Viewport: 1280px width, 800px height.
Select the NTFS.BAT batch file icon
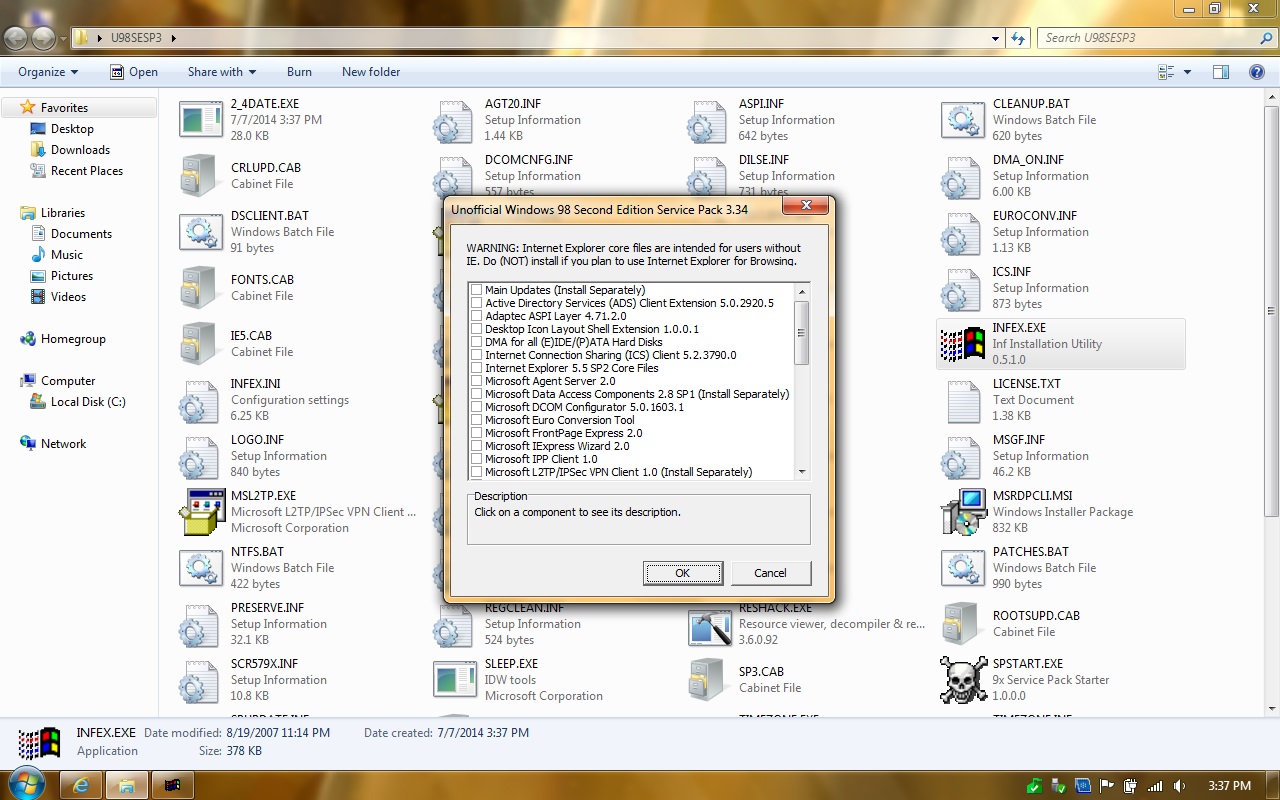201,568
